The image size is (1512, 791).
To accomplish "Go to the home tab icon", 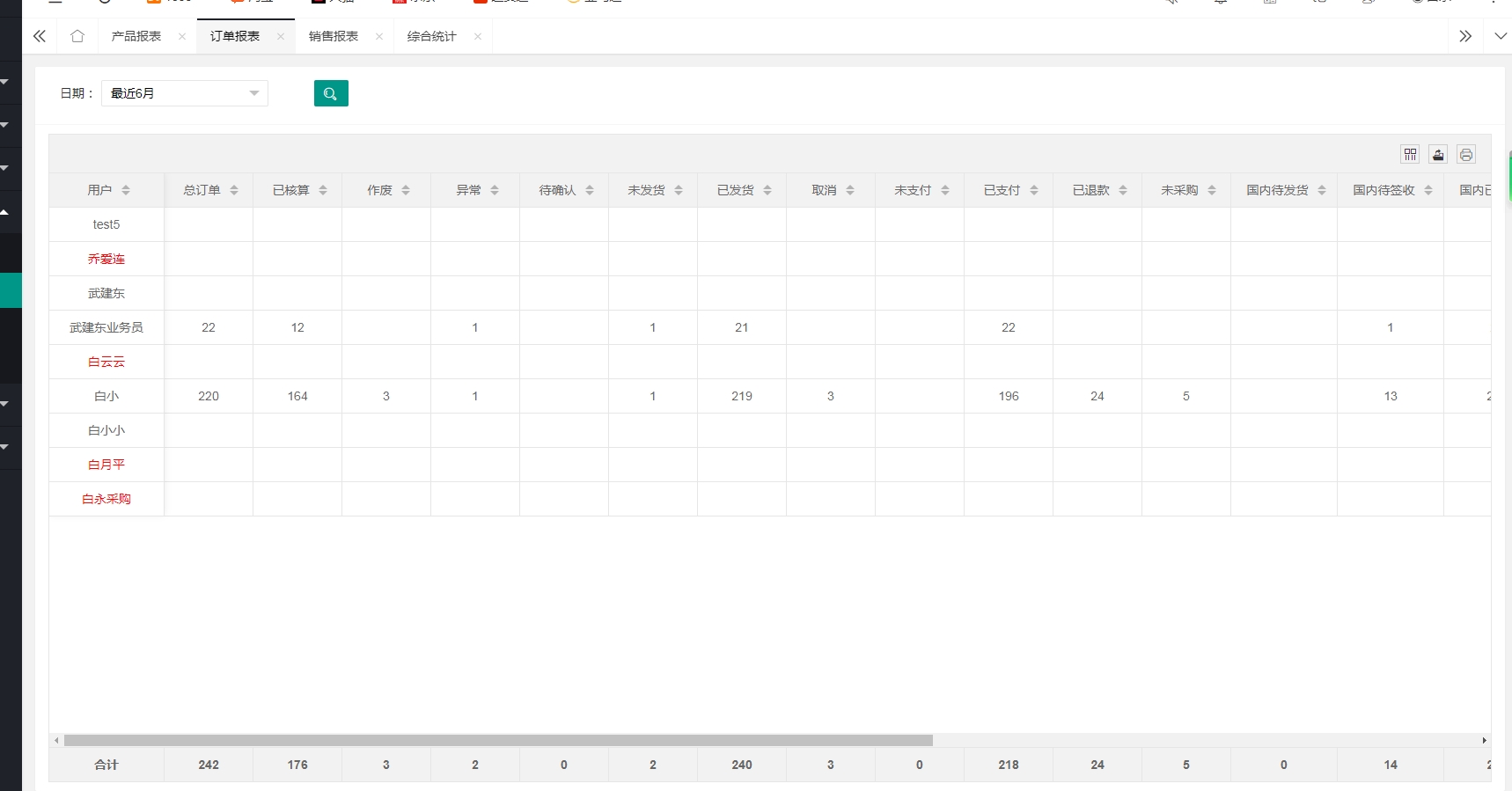I will (x=77, y=36).
